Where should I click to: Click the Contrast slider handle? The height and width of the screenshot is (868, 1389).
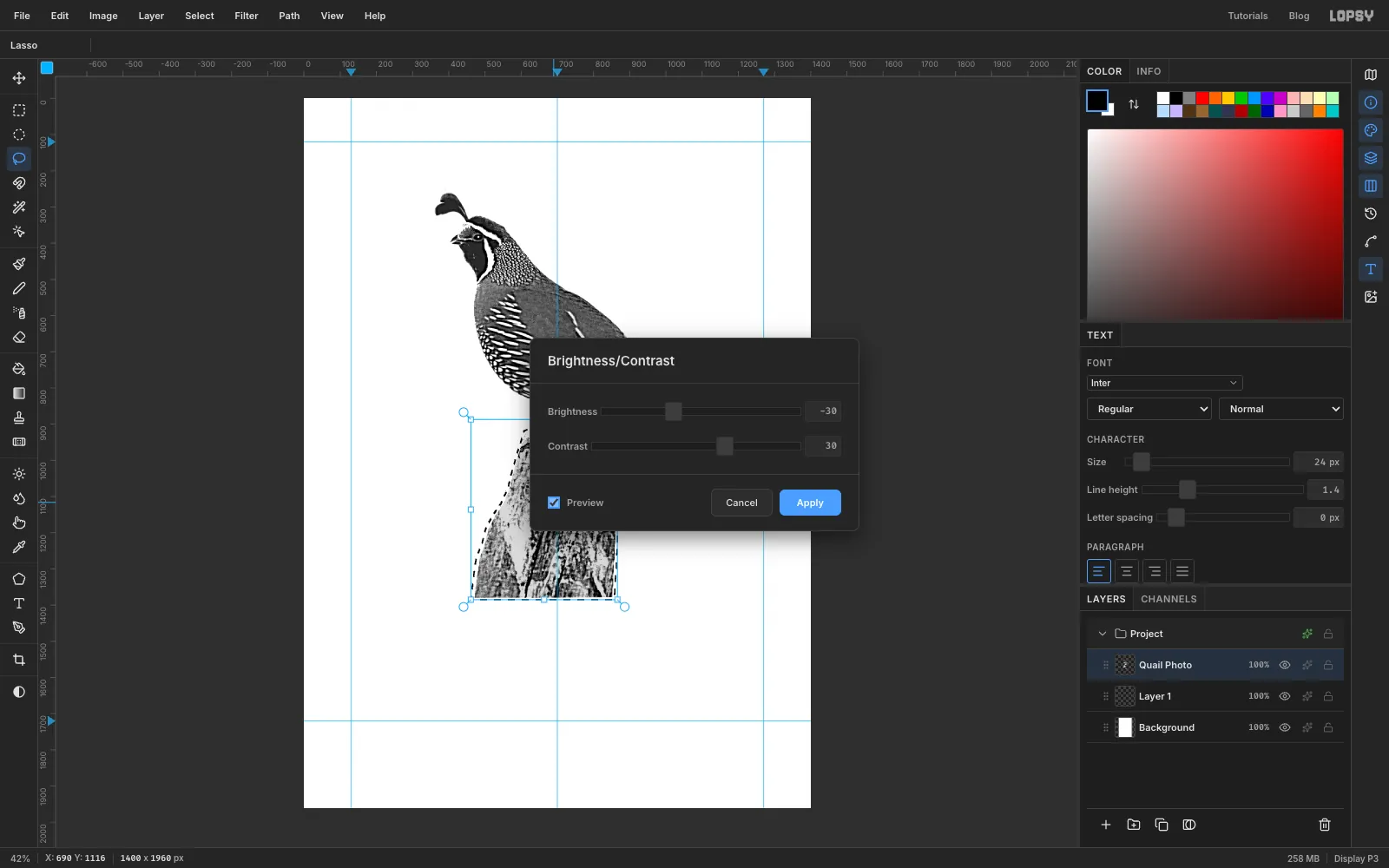(x=725, y=446)
